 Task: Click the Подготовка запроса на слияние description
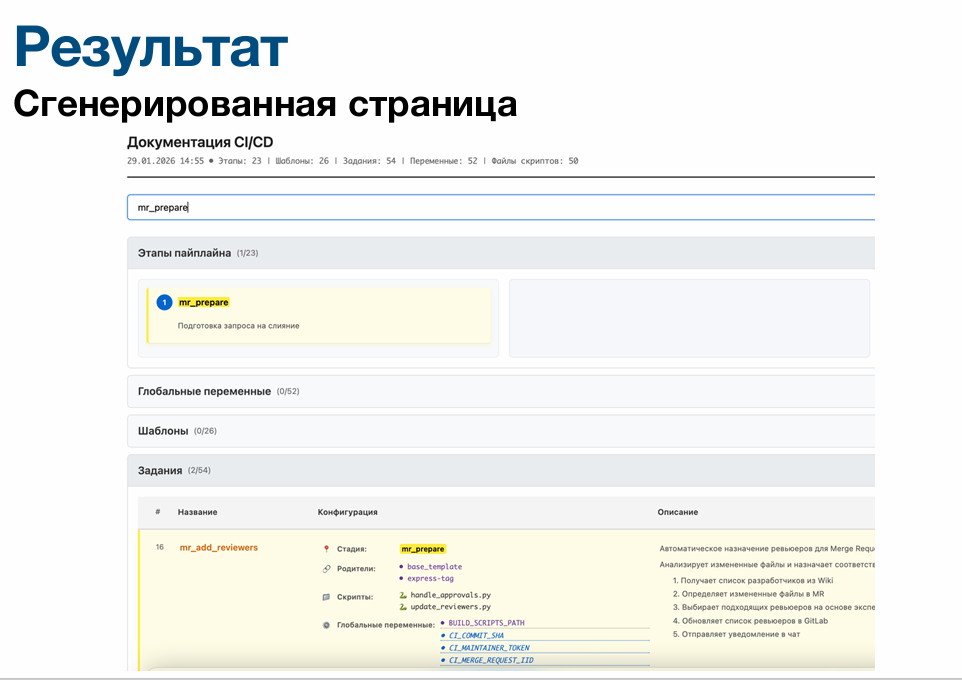[x=239, y=326]
